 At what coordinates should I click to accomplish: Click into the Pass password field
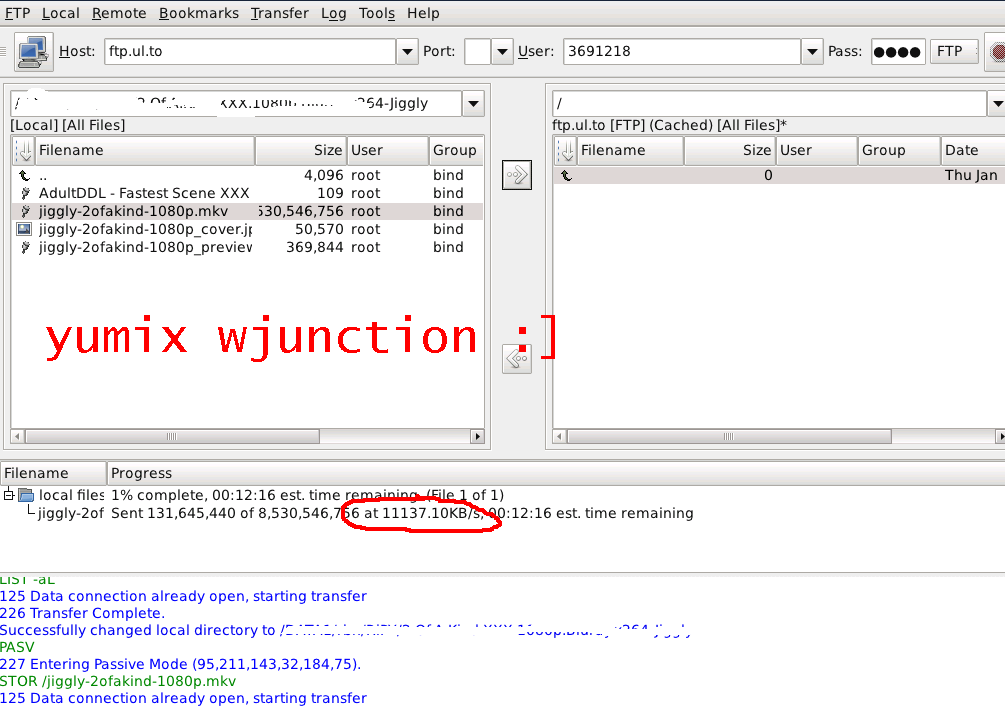(897, 52)
